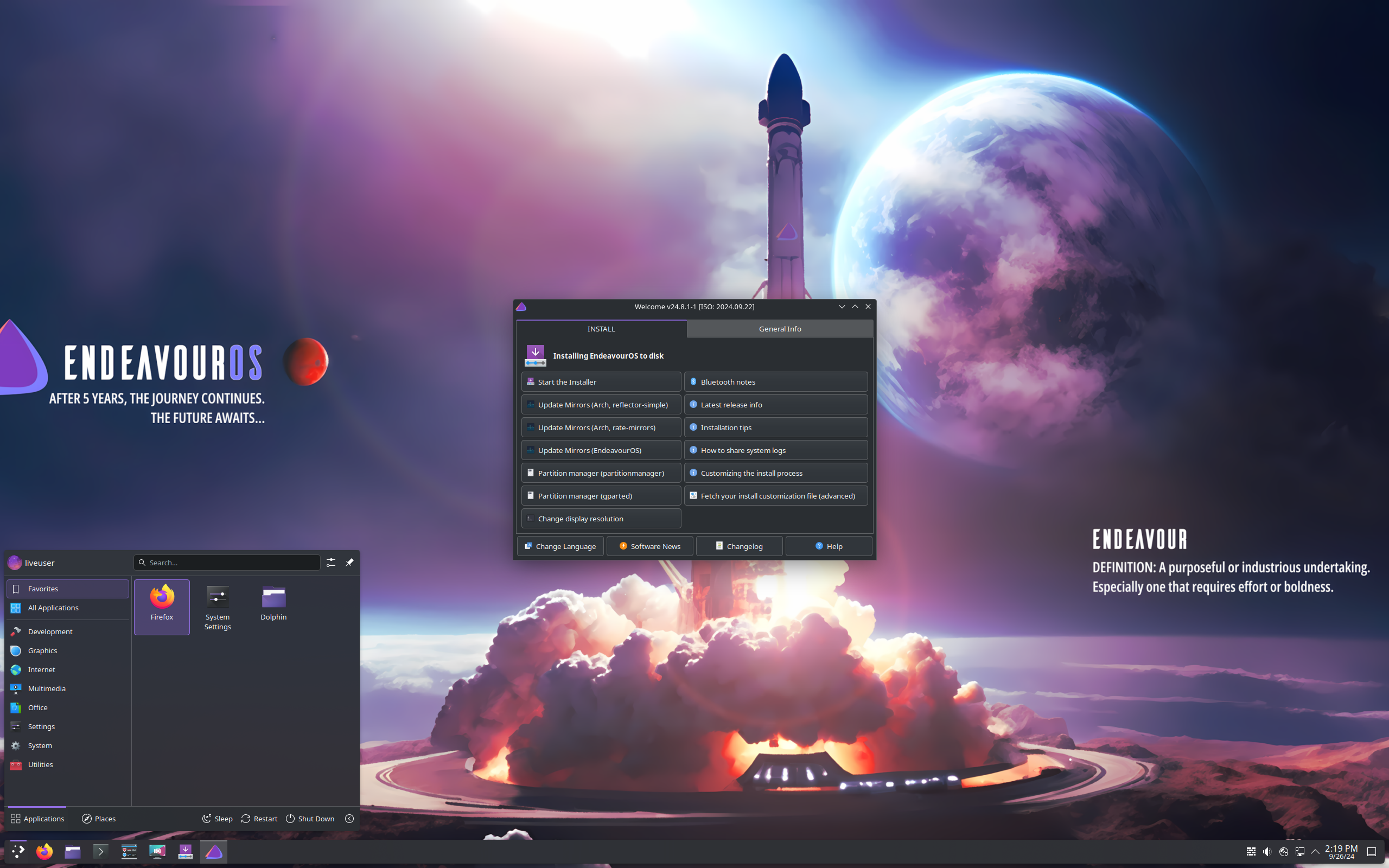Open Bluetooth notes
The width and height of the screenshot is (1389, 868).
pos(776,382)
